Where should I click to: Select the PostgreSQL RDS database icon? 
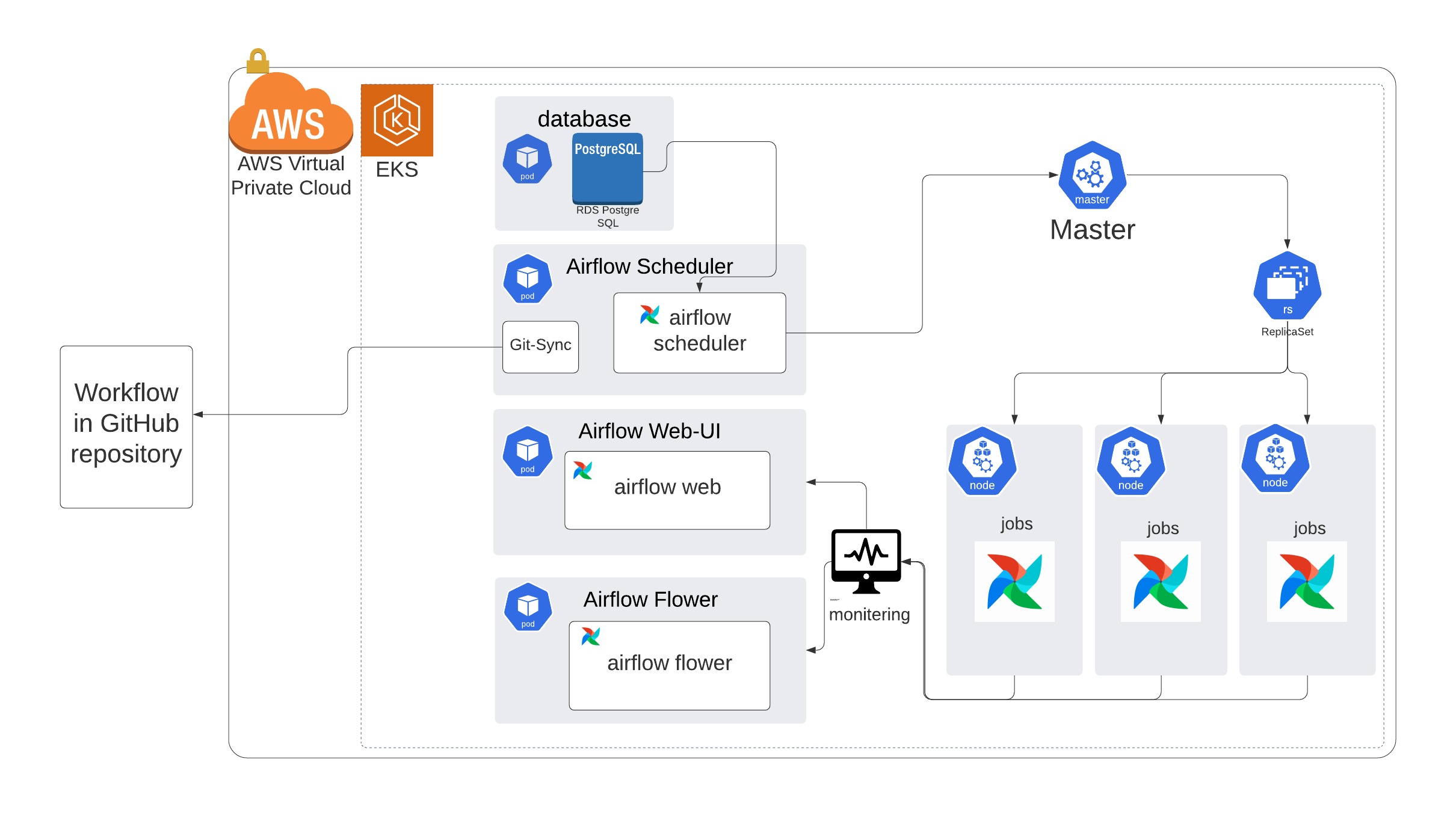point(607,168)
